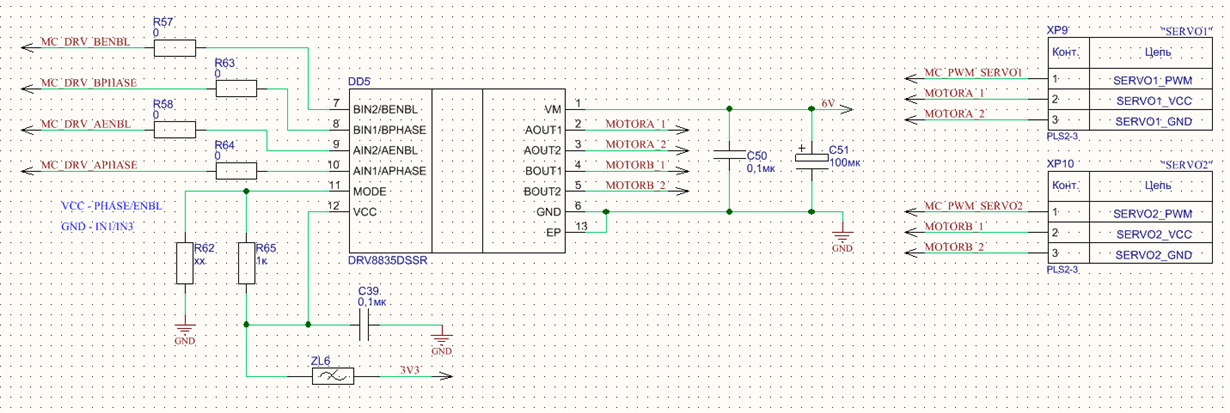Click the EP pin label on DD5
This screenshot has width=1230, height=413.
tap(554, 233)
